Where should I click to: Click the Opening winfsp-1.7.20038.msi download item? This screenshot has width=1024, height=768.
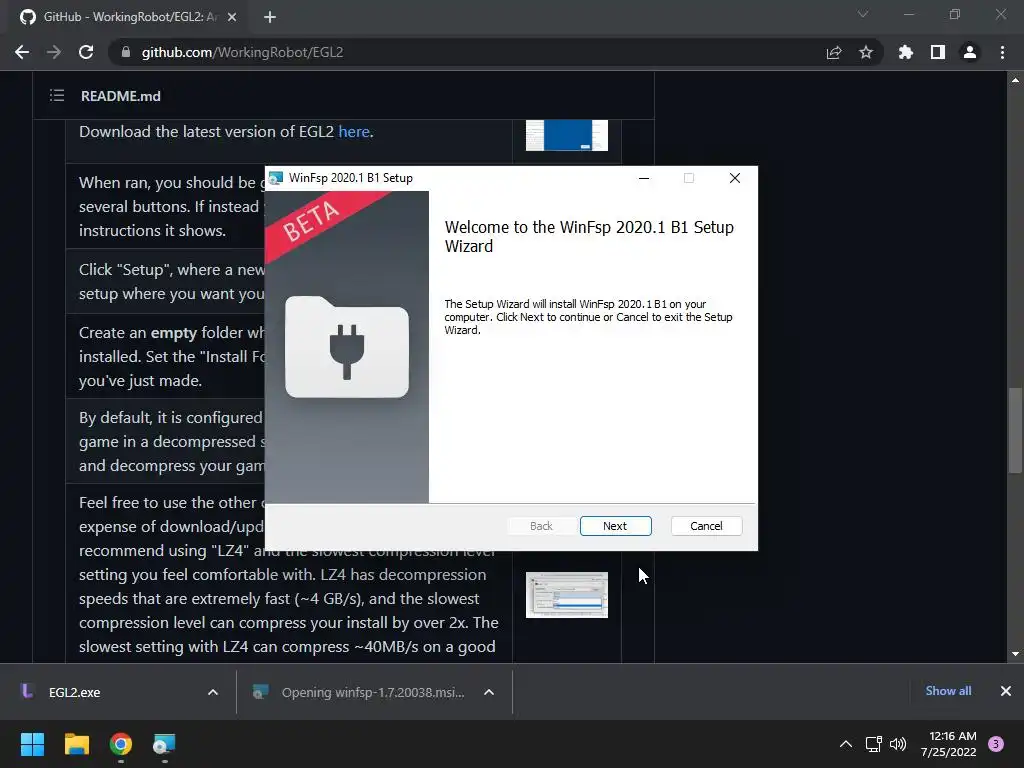tap(359, 692)
